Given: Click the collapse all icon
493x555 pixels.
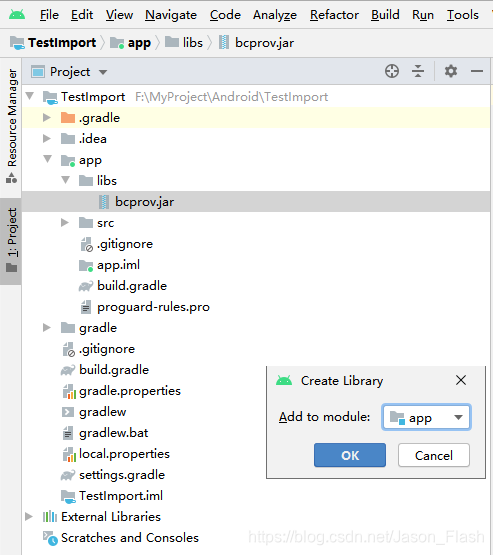Looking at the screenshot, I should click(x=418, y=71).
